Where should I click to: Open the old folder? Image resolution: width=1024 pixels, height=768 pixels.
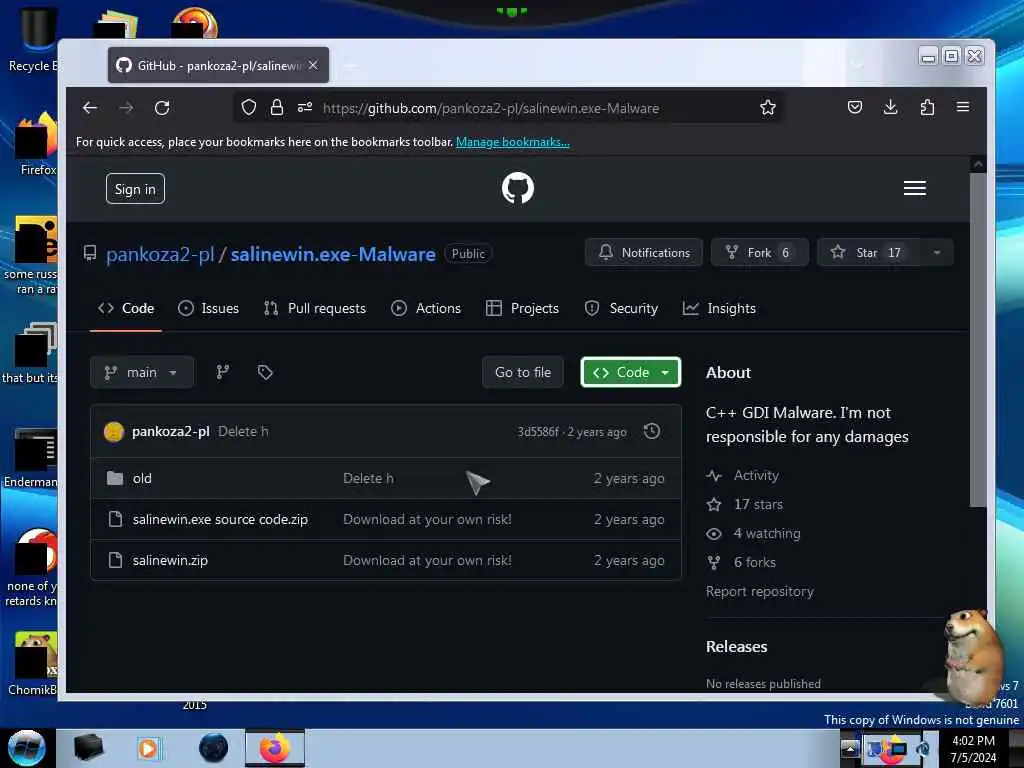pos(142,479)
